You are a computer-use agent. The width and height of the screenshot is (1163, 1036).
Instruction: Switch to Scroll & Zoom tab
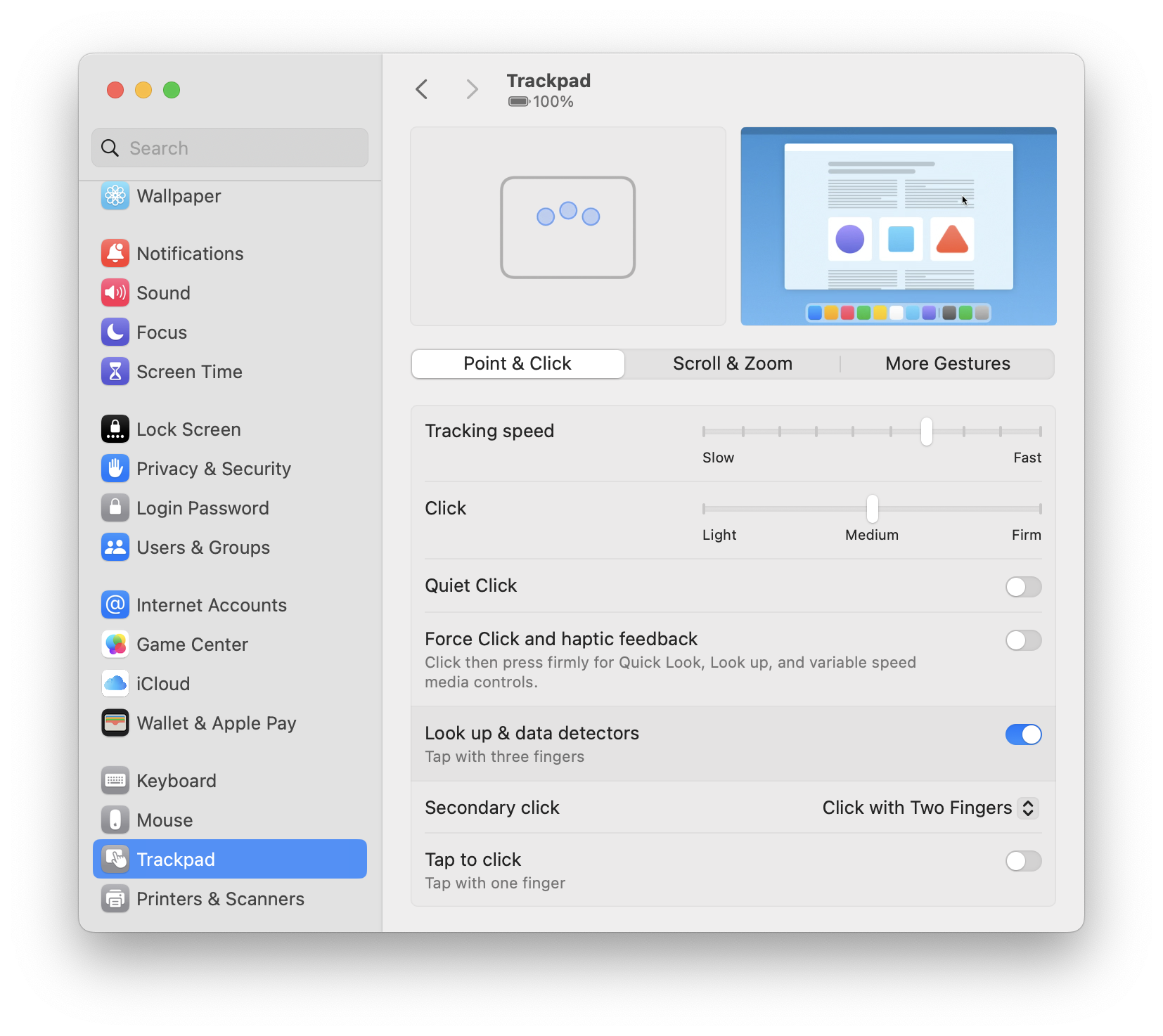[x=733, y=364]
